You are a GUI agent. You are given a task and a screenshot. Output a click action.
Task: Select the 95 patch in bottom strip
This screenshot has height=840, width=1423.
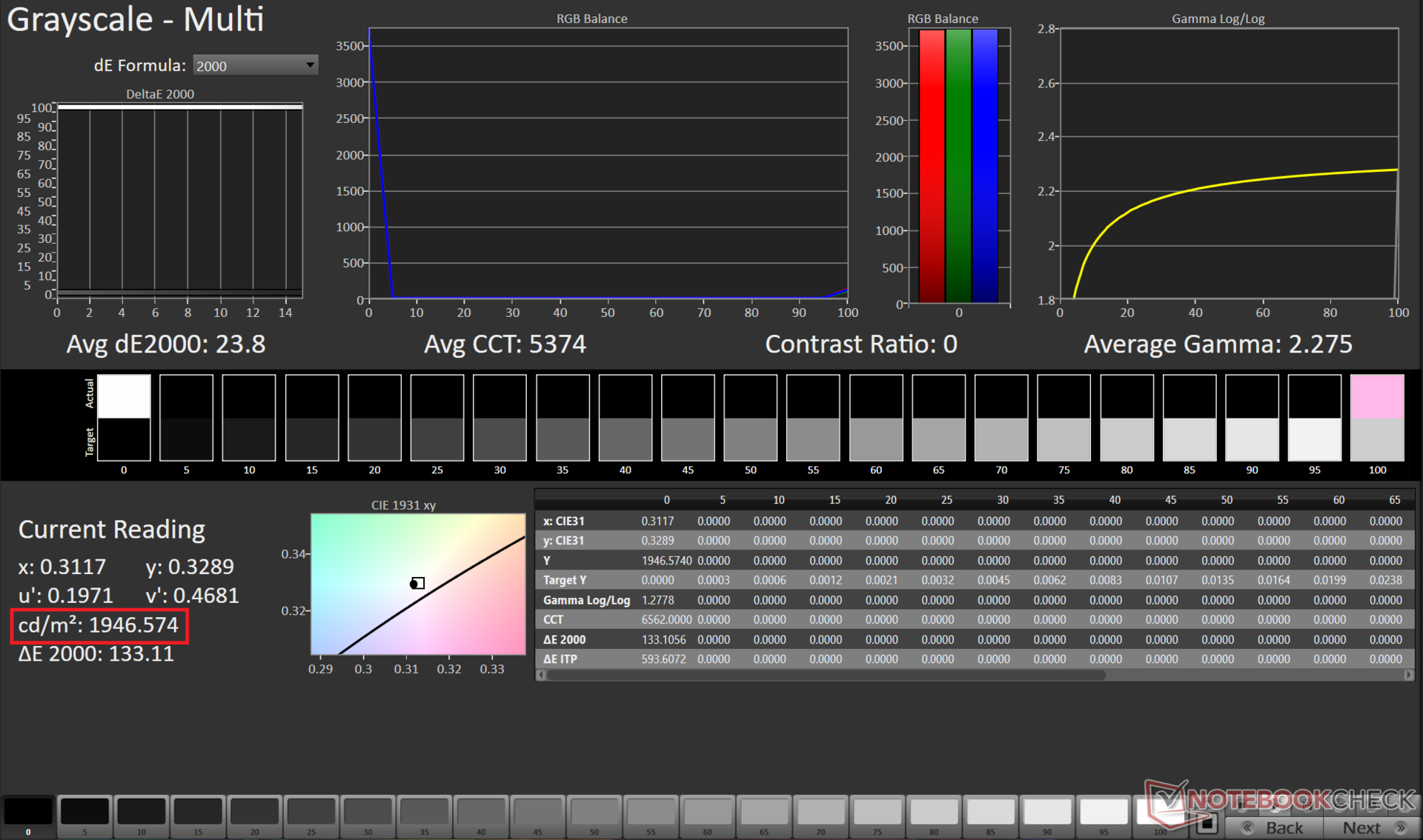(1104, 813)
